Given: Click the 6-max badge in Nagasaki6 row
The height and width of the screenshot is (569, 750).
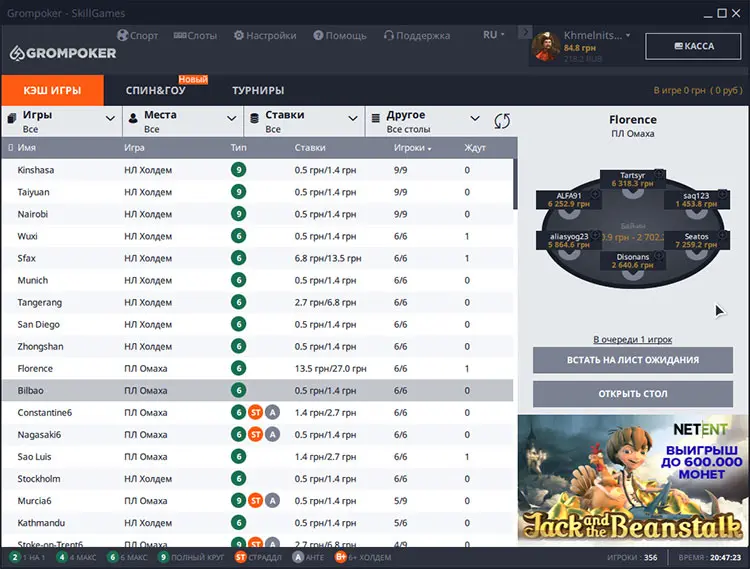Looking at the screenshot, I should coord(238,434).
